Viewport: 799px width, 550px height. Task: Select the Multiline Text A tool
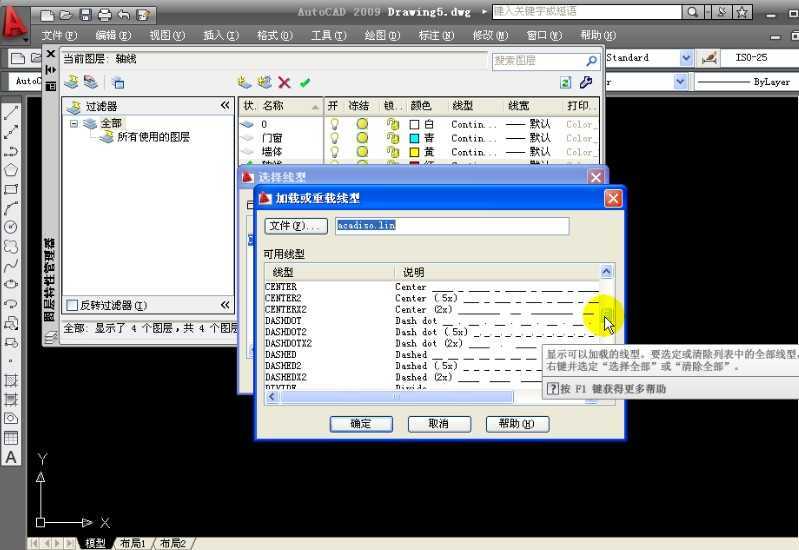[11, 457]
